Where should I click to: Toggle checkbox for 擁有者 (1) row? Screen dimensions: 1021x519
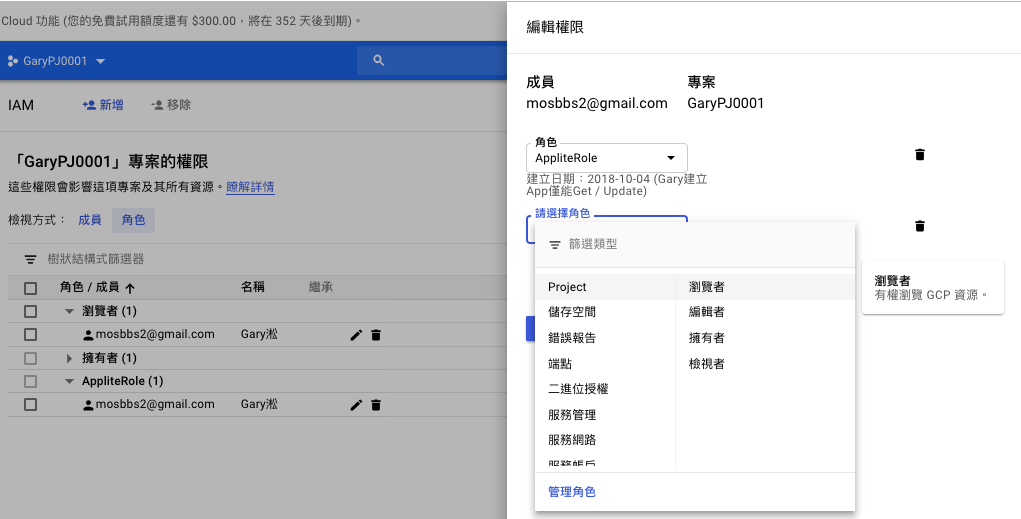(x=31, y=358)
